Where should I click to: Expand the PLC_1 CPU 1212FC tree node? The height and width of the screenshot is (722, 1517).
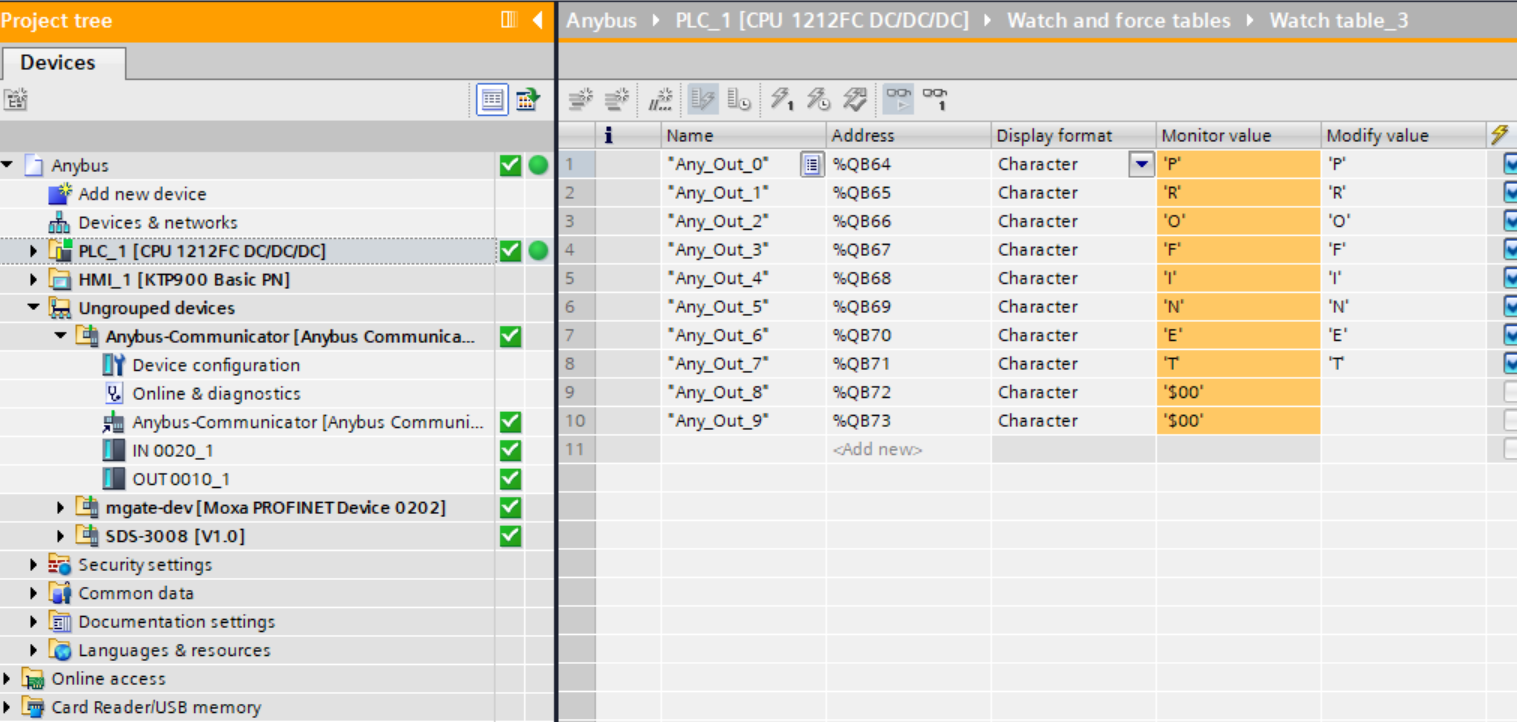33,251
